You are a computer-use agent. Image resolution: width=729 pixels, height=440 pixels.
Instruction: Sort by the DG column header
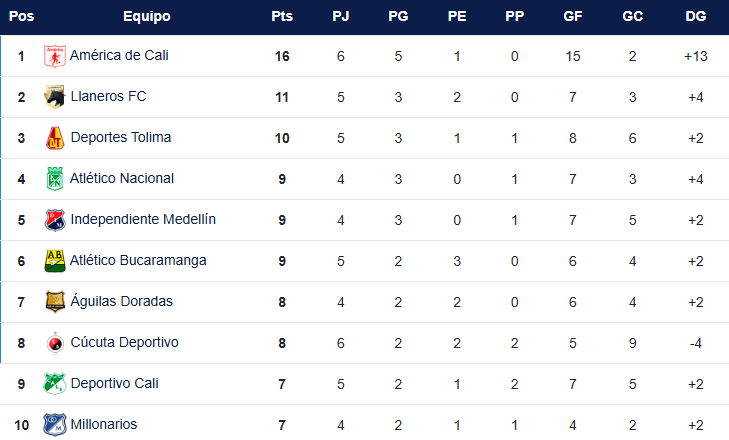tap(696, 16)
